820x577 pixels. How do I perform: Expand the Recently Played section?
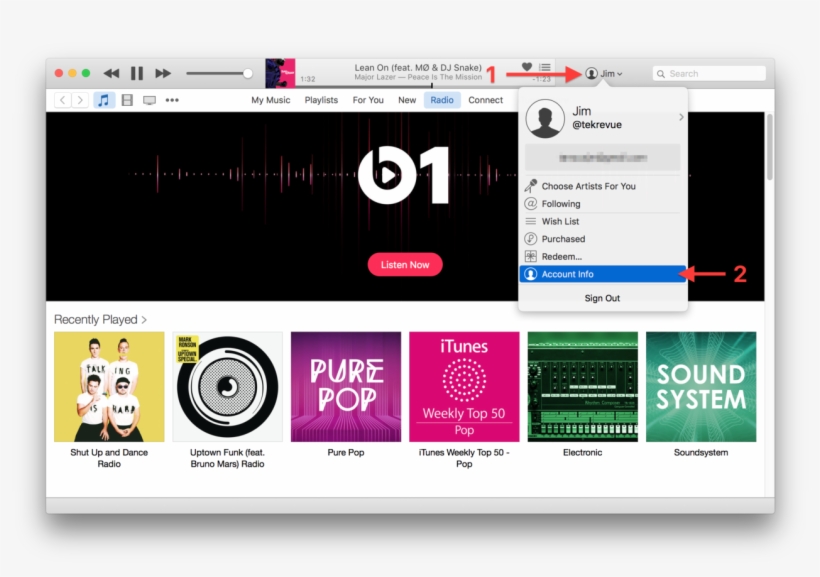click(100, 319)
